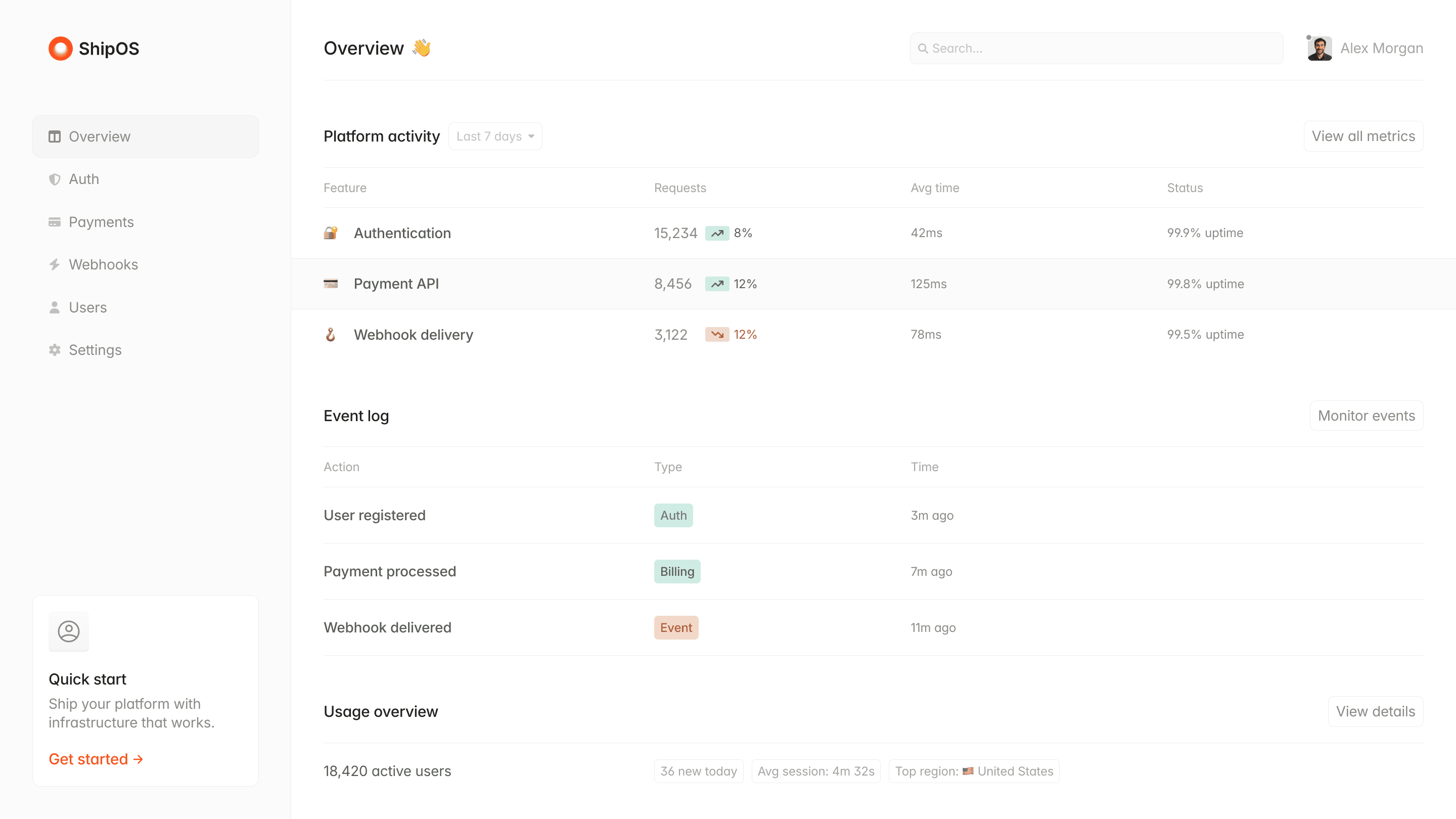Click the Webhooks lightning bolt icon

pos(54,264)
